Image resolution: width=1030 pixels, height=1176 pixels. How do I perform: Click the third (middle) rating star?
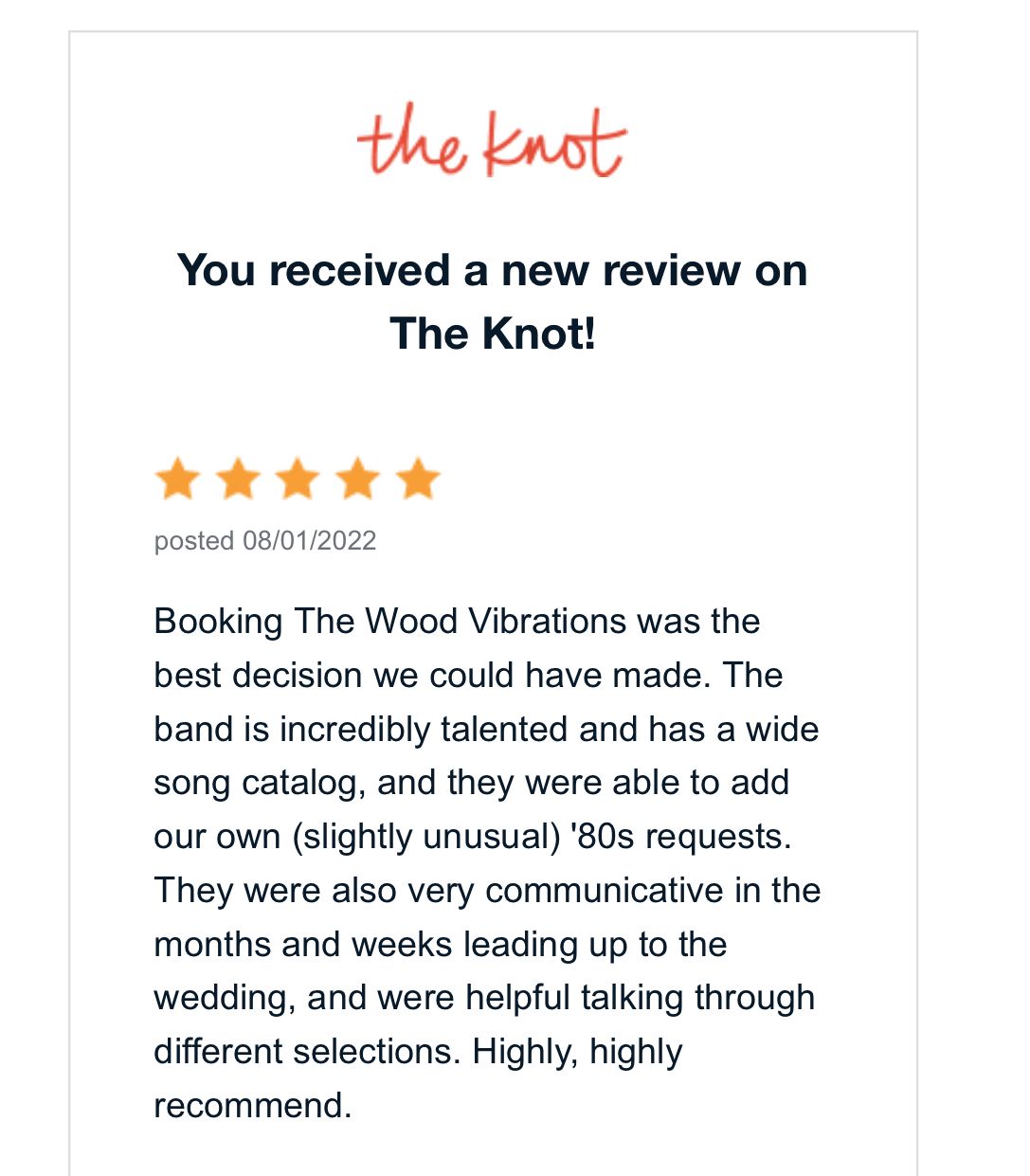point(298,479)
